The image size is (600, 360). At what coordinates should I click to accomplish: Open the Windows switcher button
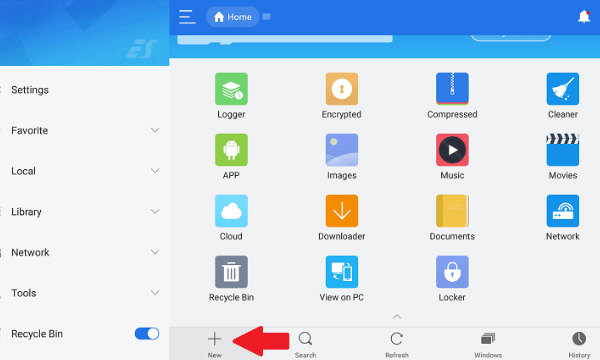[488, 344]
